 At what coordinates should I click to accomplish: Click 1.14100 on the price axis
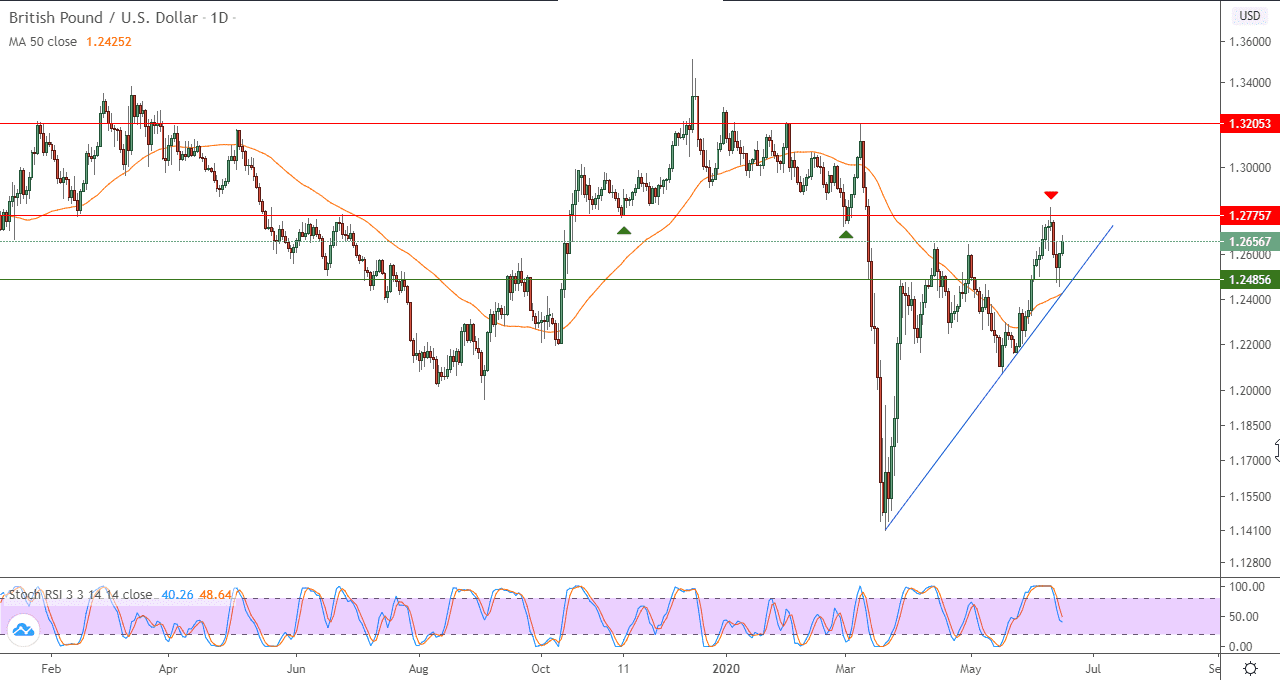click(1250, 531)
